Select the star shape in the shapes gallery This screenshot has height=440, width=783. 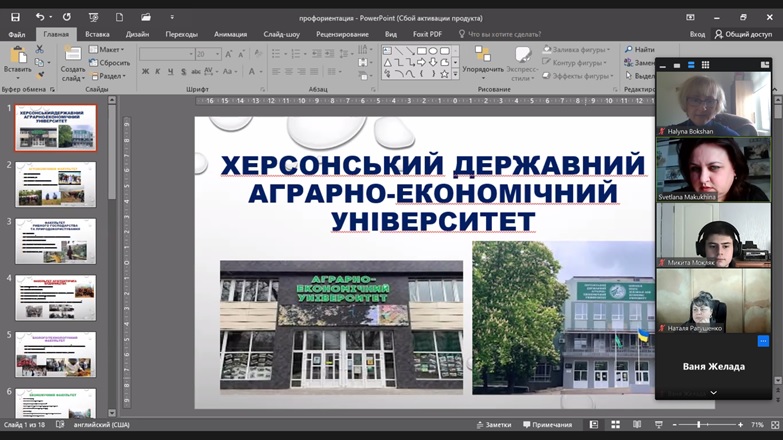pyautogui.click(x=444, y=74)
